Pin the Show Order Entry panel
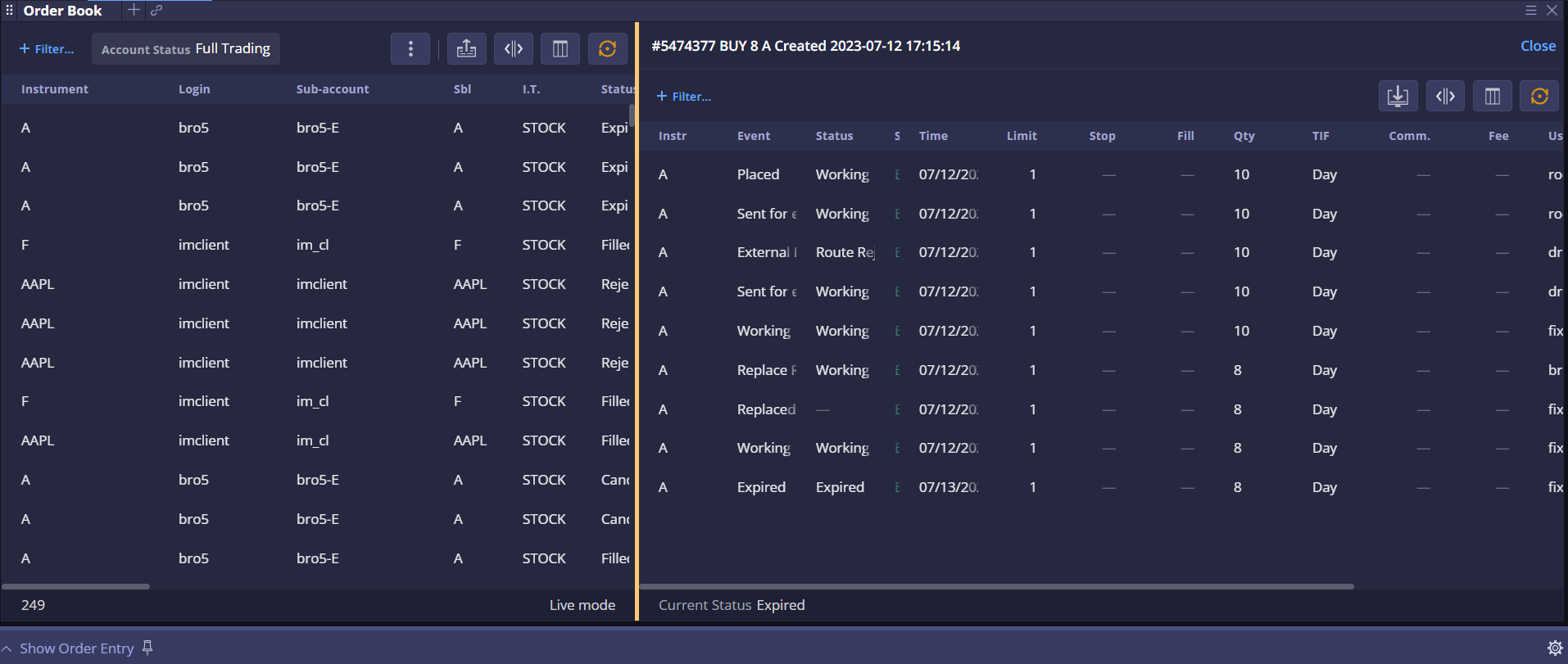The height and width of the screenshot is (664, 1568). tap(147, 648)
